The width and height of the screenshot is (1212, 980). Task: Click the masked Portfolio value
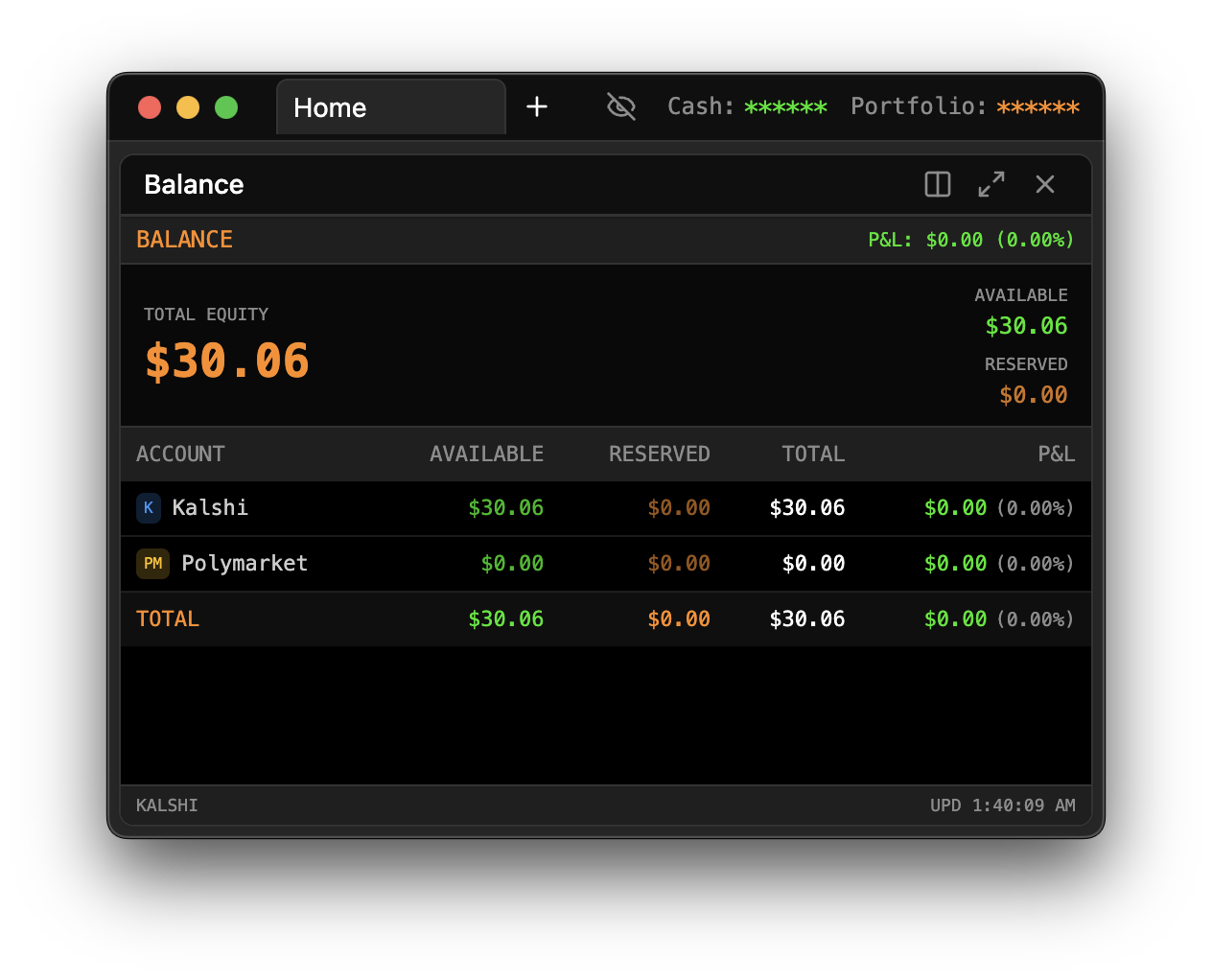pos(1037,107)
